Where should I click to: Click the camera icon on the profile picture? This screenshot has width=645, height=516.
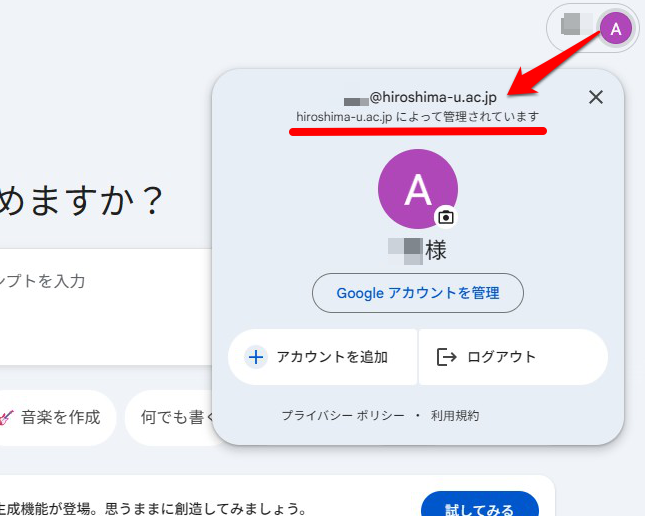click(x=446, y=216)
